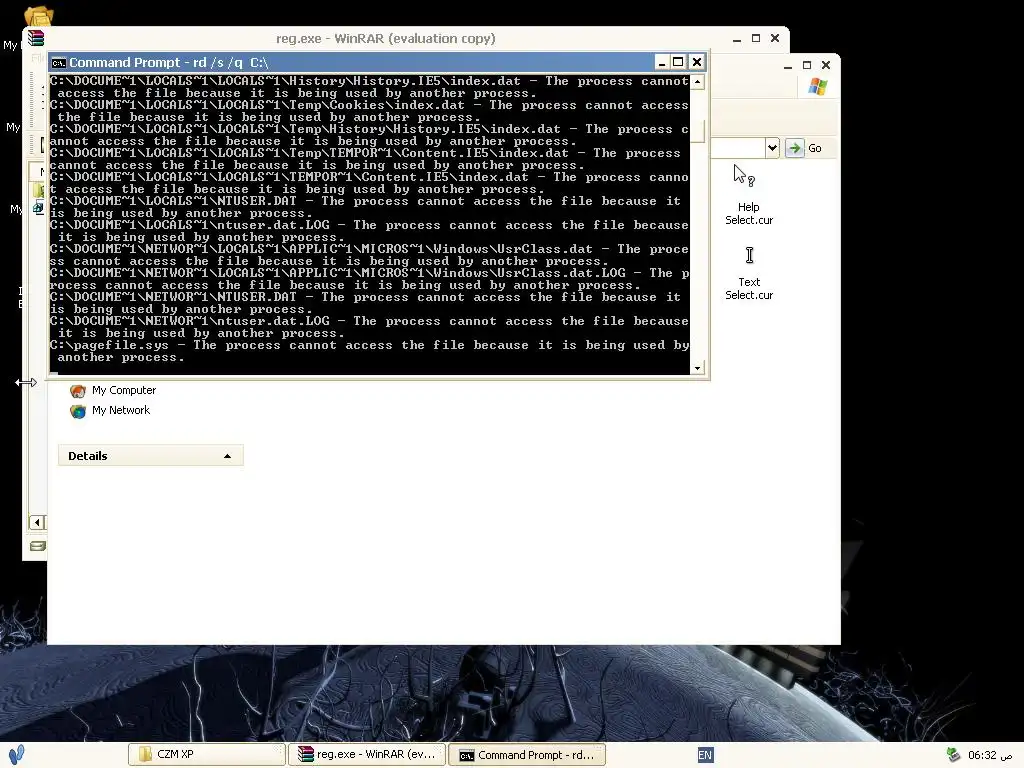The image size is (1024, 768).
Task: Switch to reg.exe - WinRAR taskbar button
Action: point(367,754)
